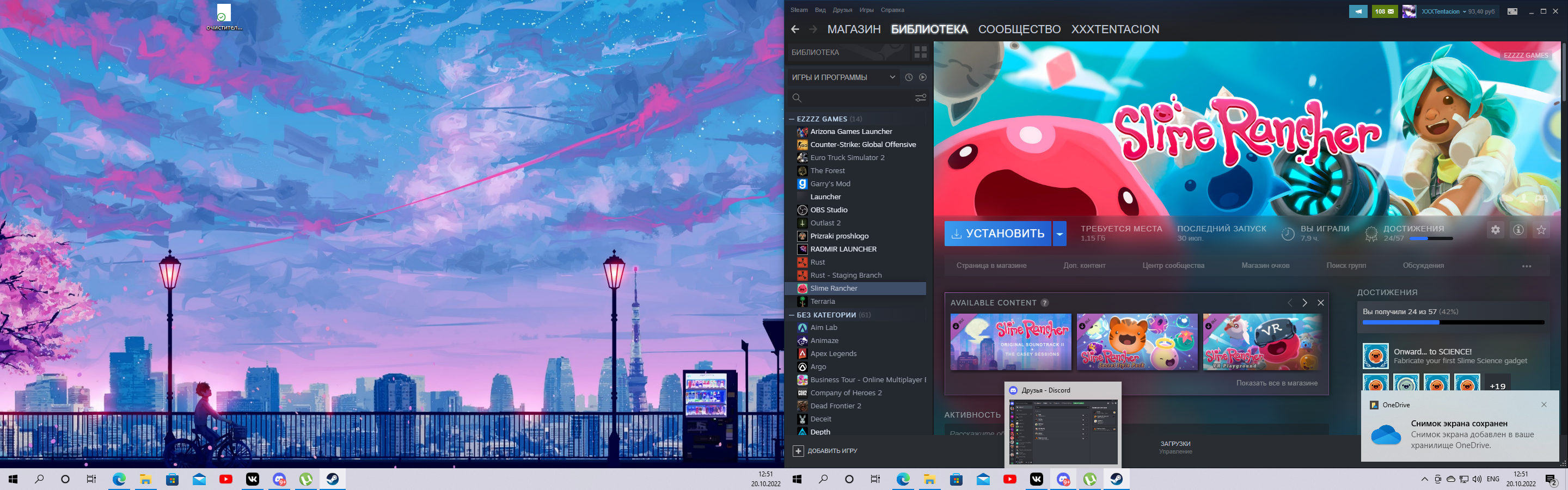Image resolution: width=1568 pixels, height=490 pixels.
Task: Toggle ready-to-play filter play icon
Action: click(923, 77)
